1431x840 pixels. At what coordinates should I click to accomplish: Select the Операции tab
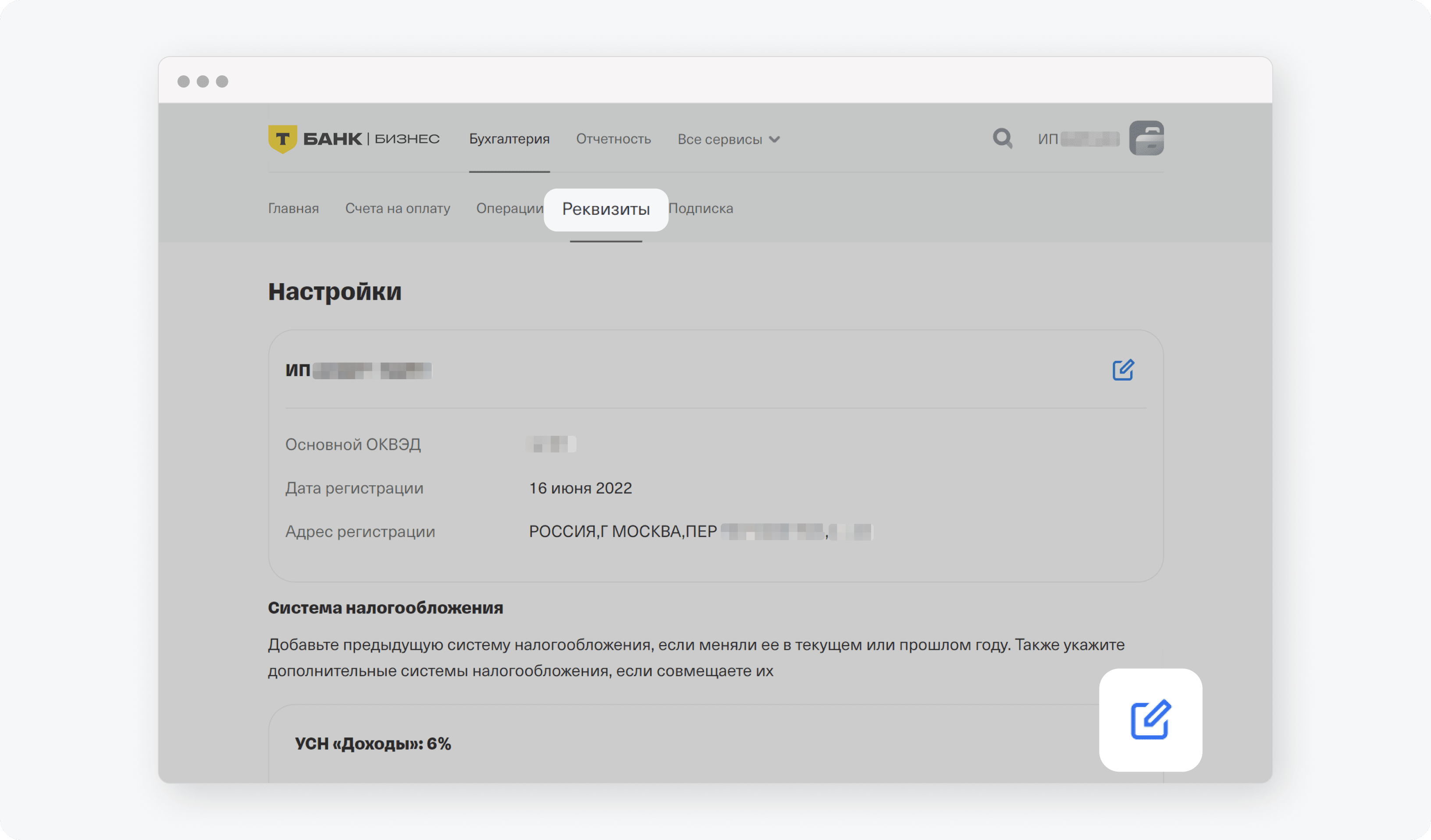(x=509, y=208)
